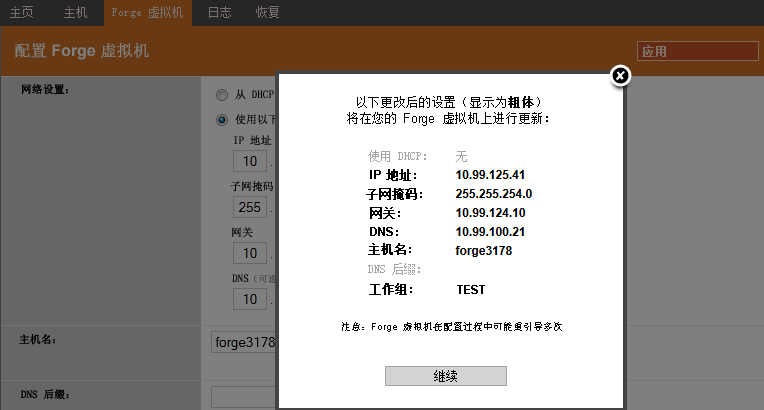Click IP 地址 first octet field
Image resolution: width=764 pixels, height=410 pixels.
250,161
